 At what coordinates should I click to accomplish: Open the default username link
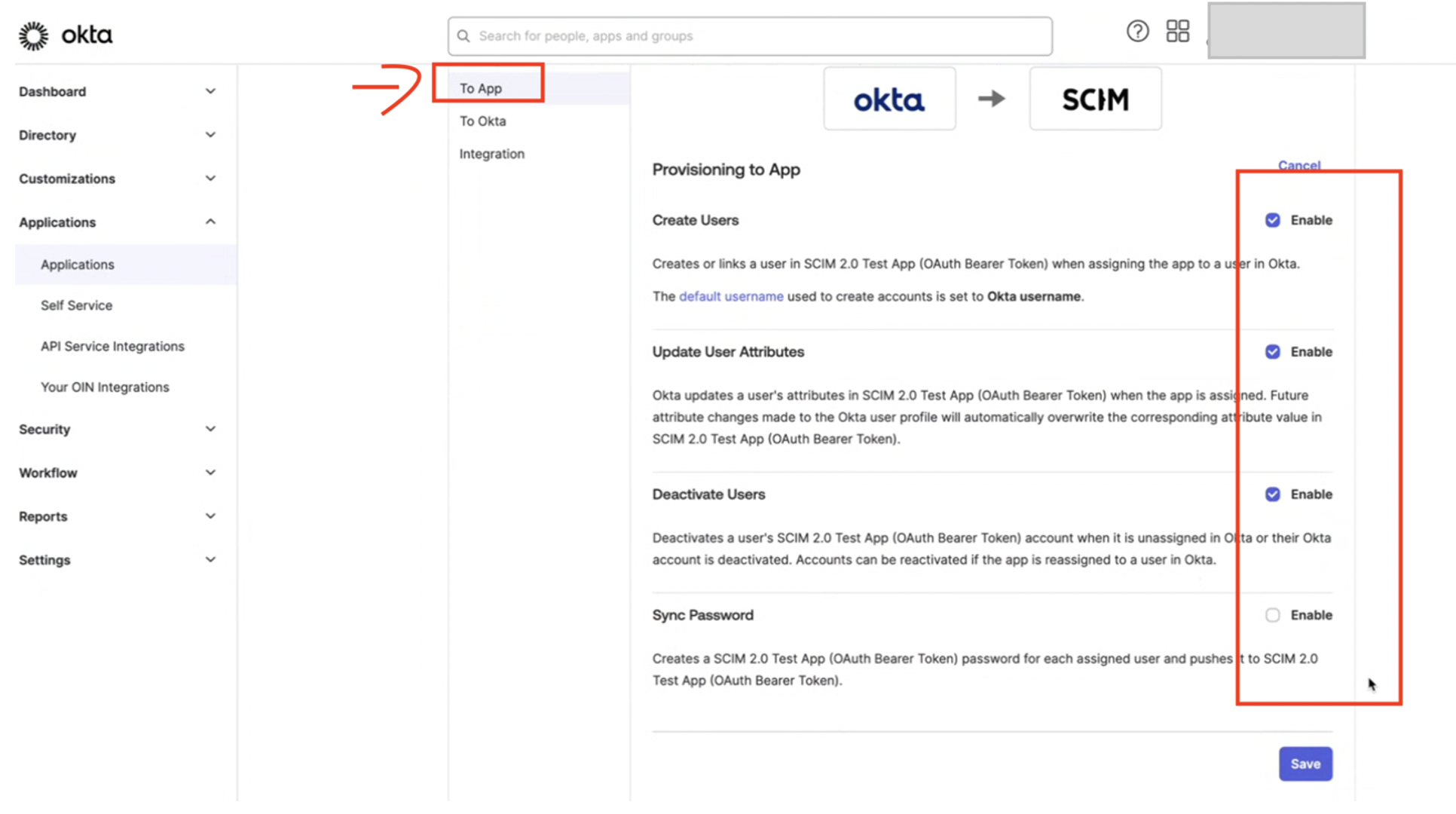[731, 296]
